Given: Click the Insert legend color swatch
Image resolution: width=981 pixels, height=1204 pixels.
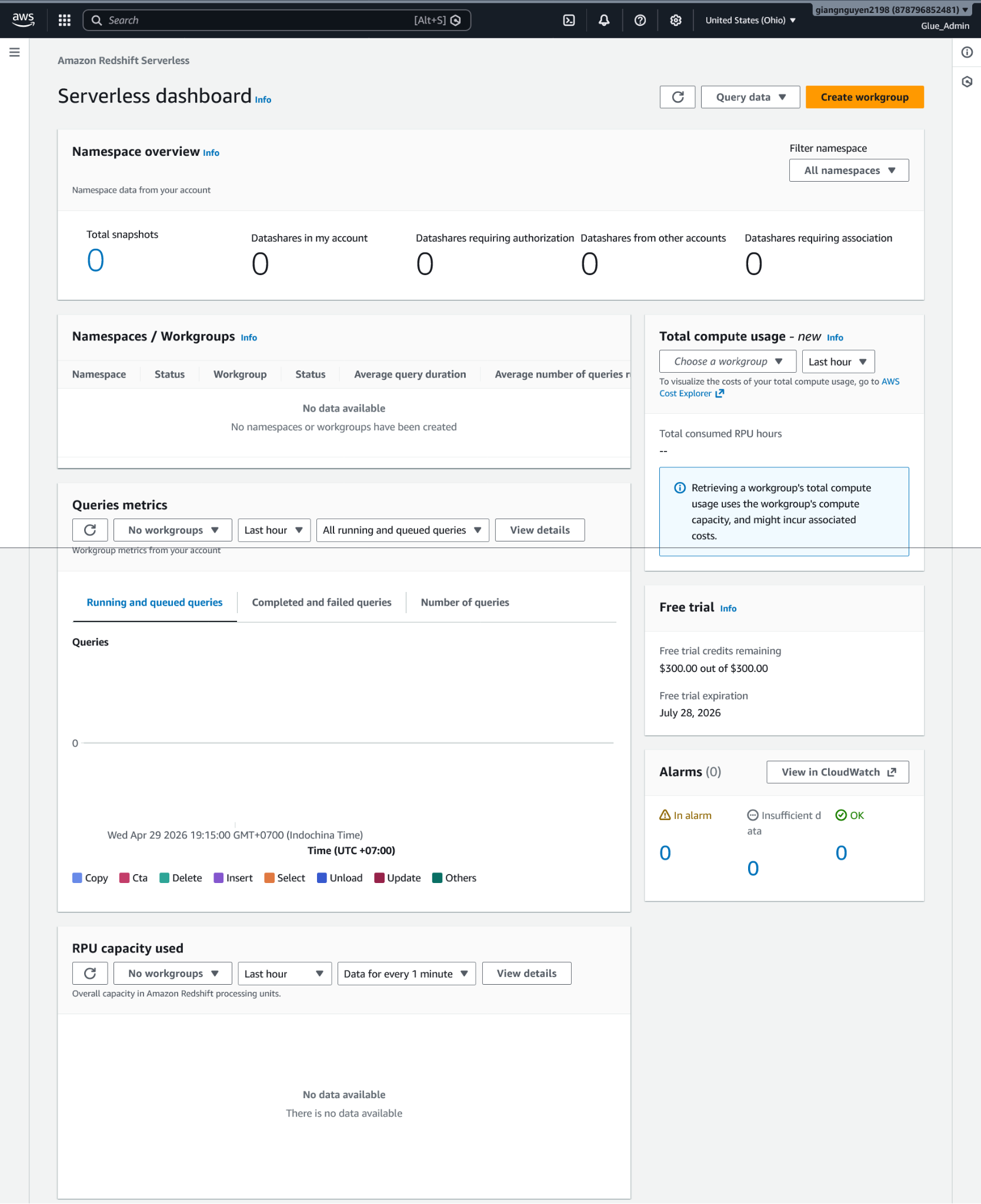Looking at the screenshot, I should click(218, 878).
